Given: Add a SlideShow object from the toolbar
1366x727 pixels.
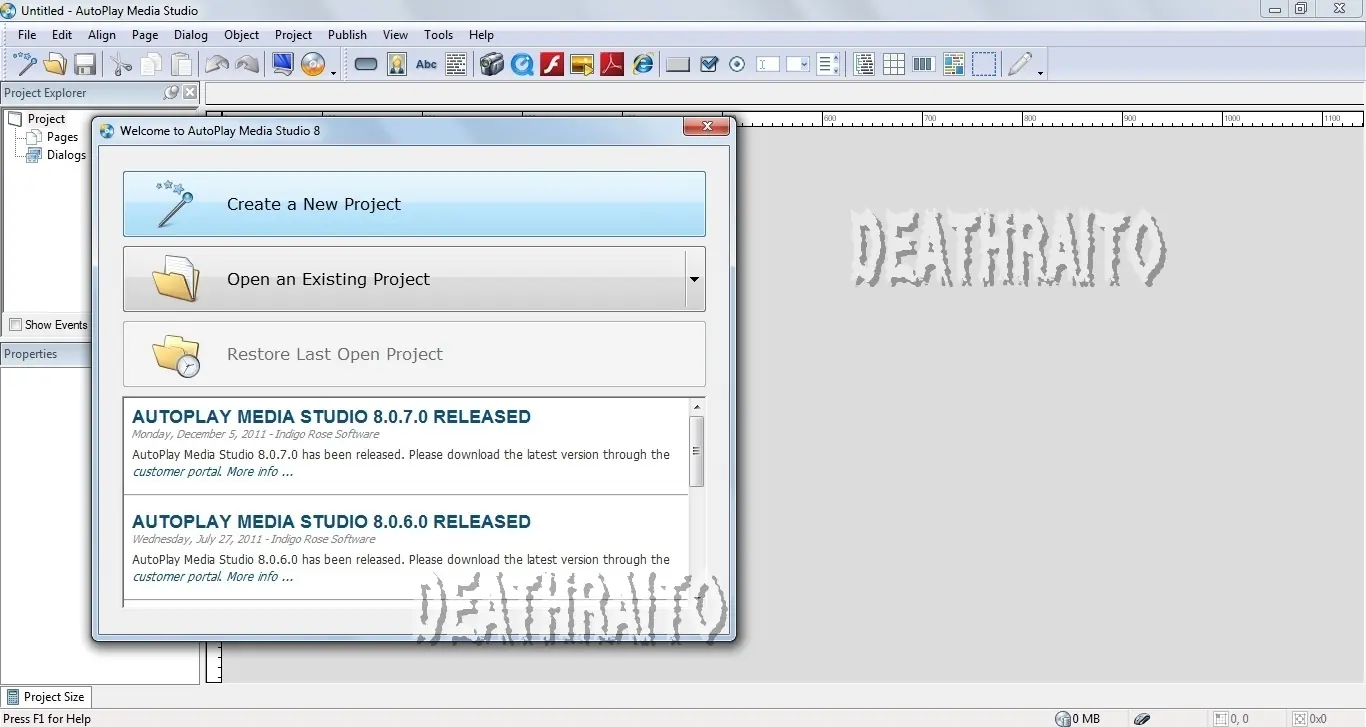Looking at the screenshot, I should click(x=582, y=65).
